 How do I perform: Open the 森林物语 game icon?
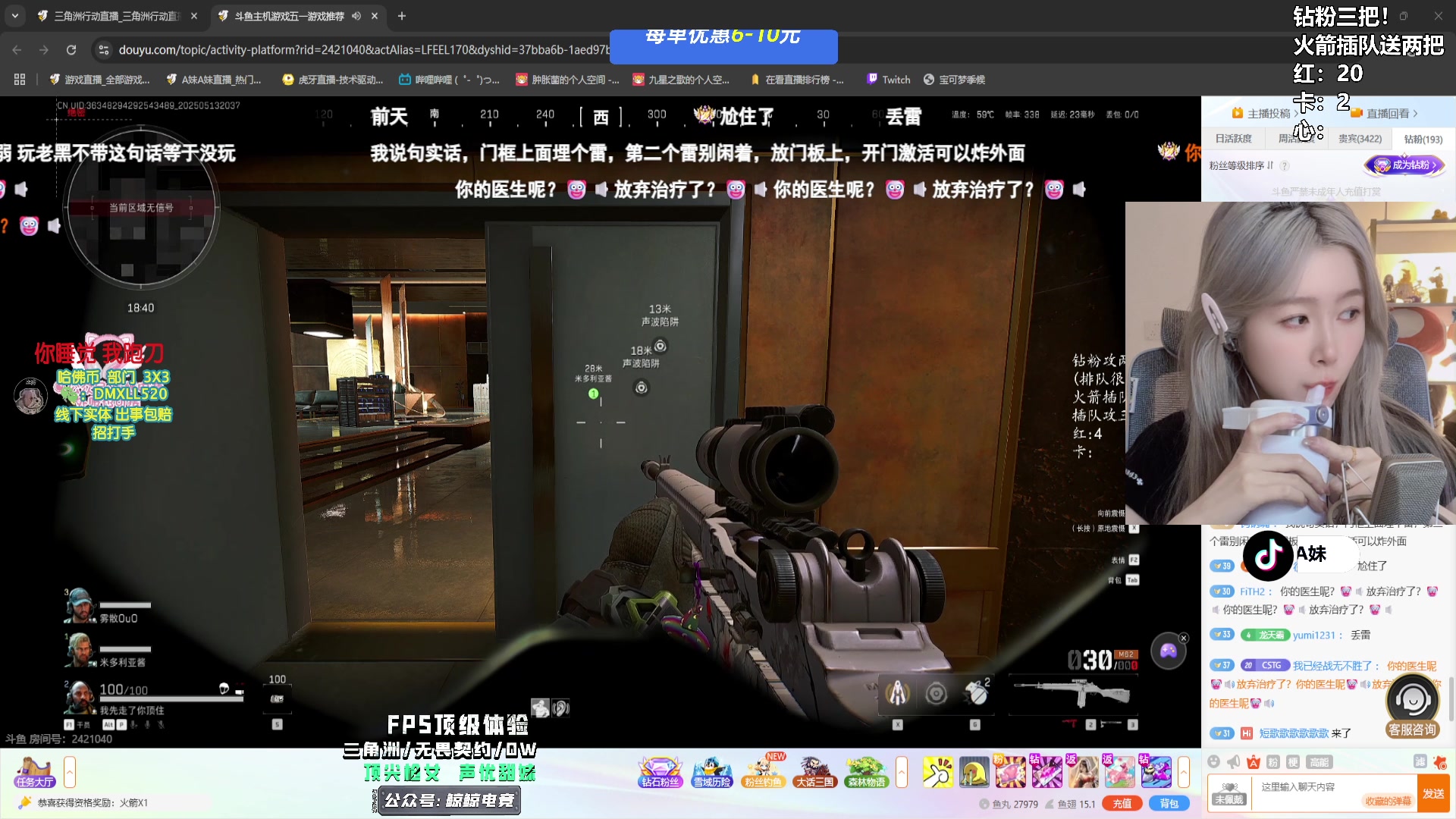pos(866,772)
